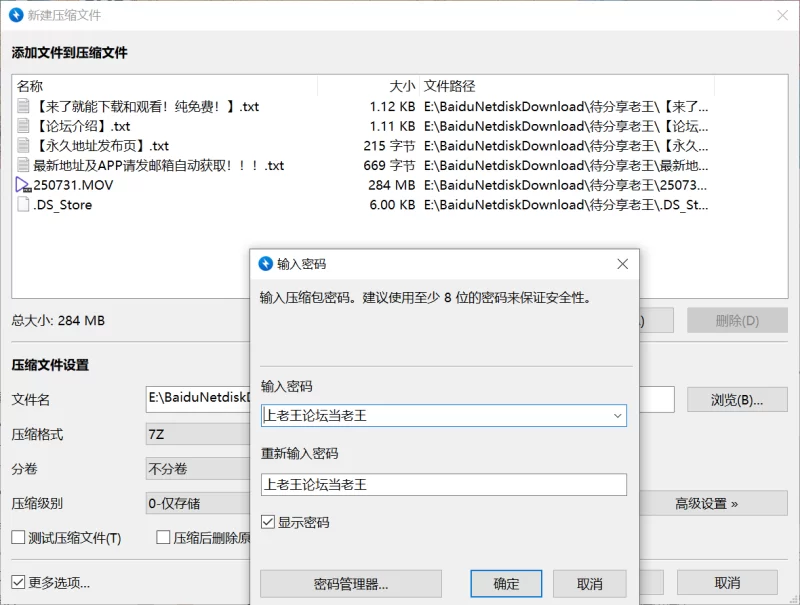The image size is (800, 605).
Task: Sort files by 文件路径 column header
Action: point(450,86)
